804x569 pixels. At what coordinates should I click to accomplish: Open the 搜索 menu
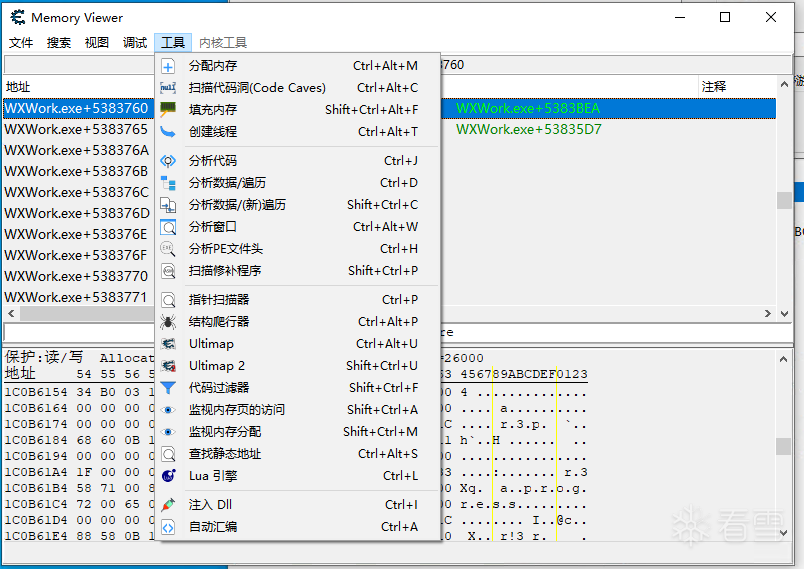pos(59,43)
